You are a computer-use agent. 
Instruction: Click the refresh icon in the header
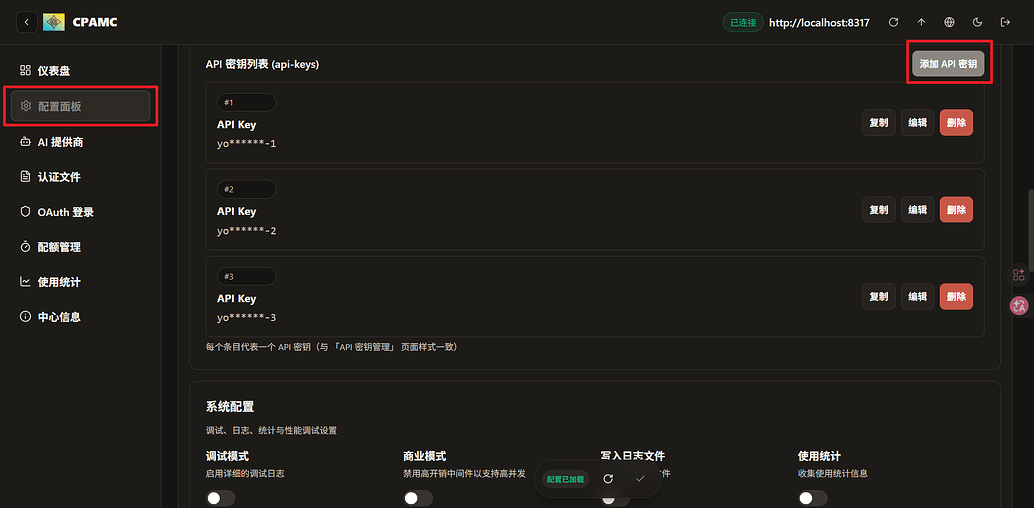pos(894,22)
